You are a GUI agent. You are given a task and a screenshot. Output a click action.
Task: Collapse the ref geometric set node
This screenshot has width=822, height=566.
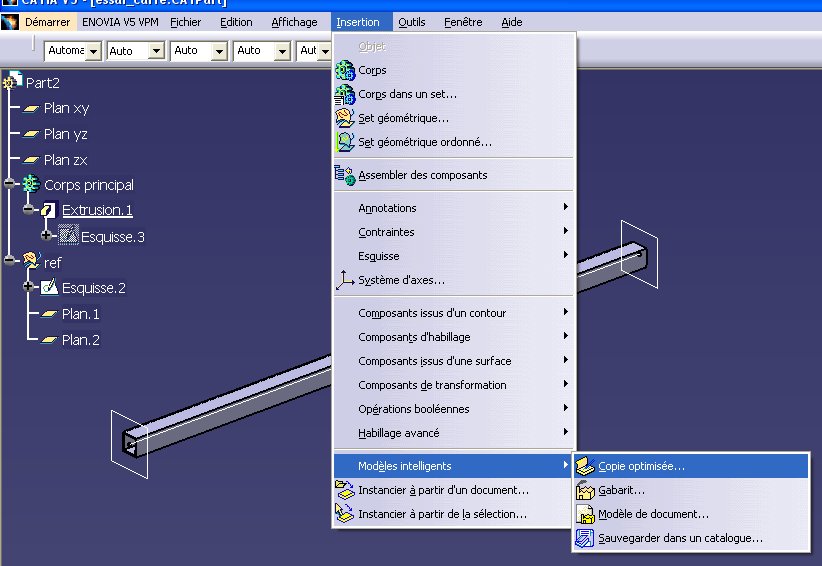(x=10, y=260)
